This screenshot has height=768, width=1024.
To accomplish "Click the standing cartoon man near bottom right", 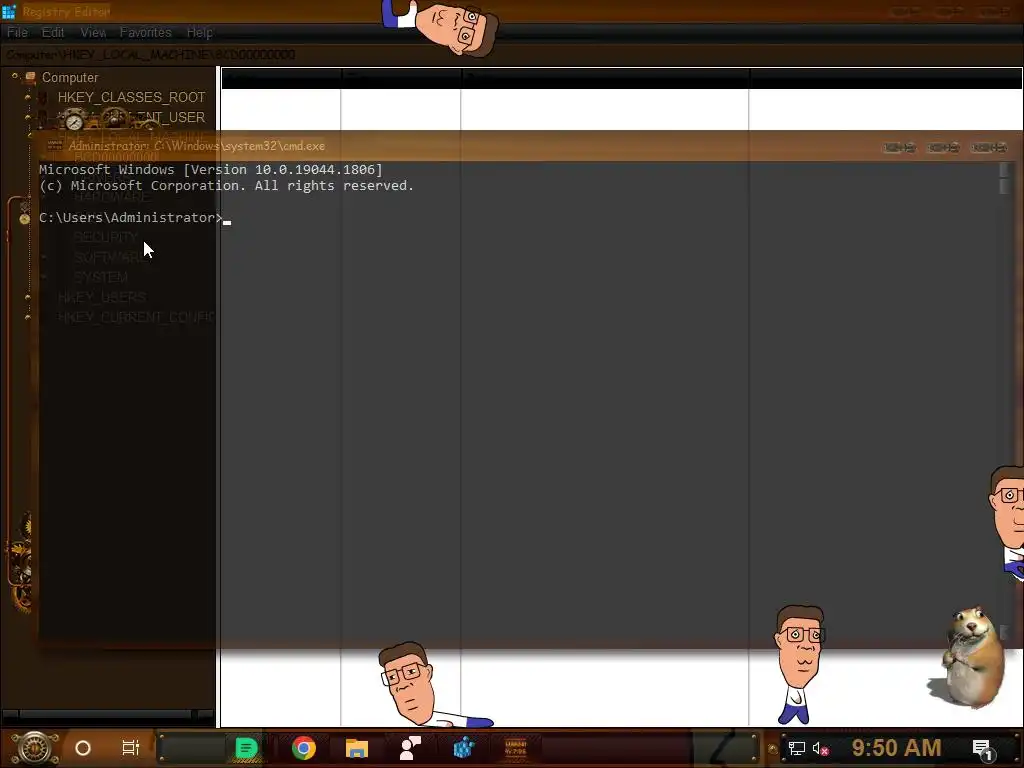I will [799, 664].
